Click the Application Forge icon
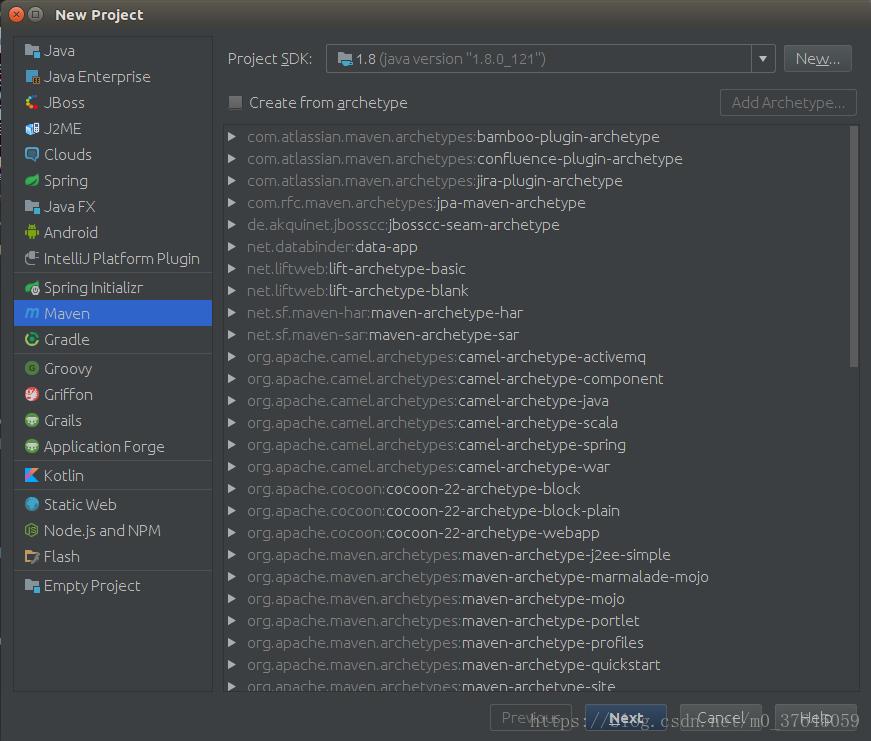Viewport: 871px width, 741px height. [x=32, y=446]
